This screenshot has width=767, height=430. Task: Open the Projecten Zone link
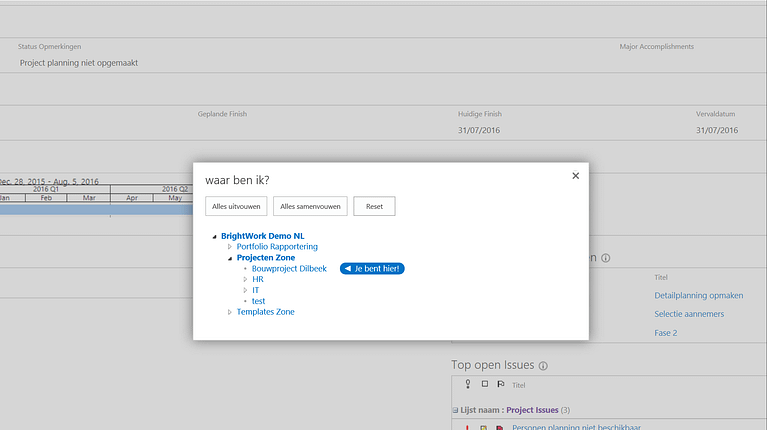click(x=266, y=257)
